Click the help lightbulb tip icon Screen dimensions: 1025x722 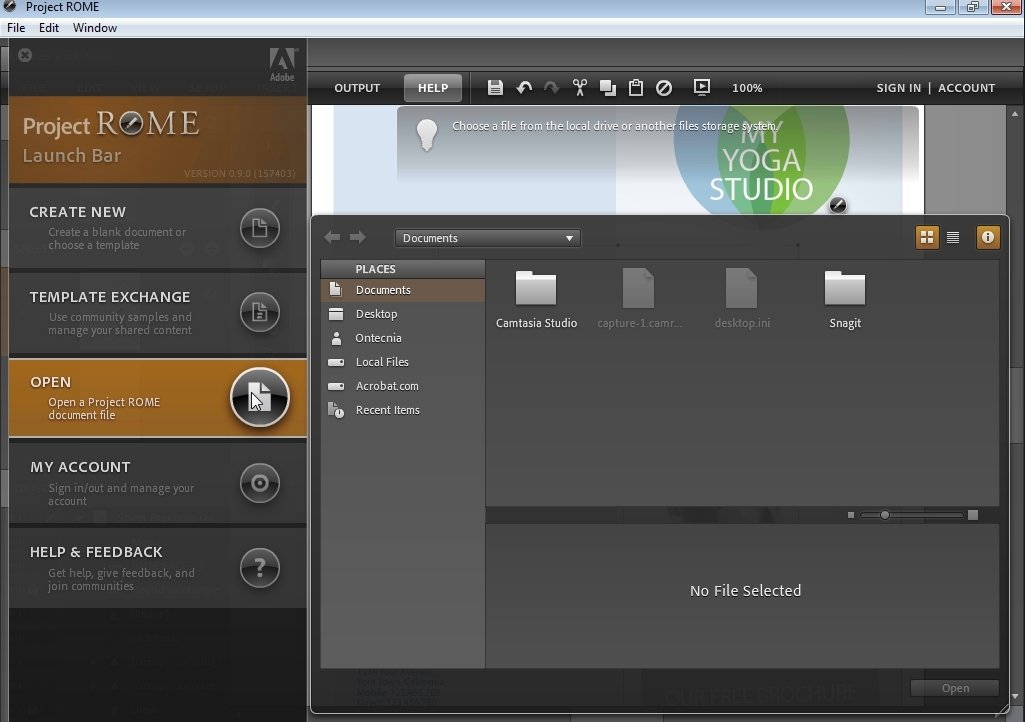point(427,135)
